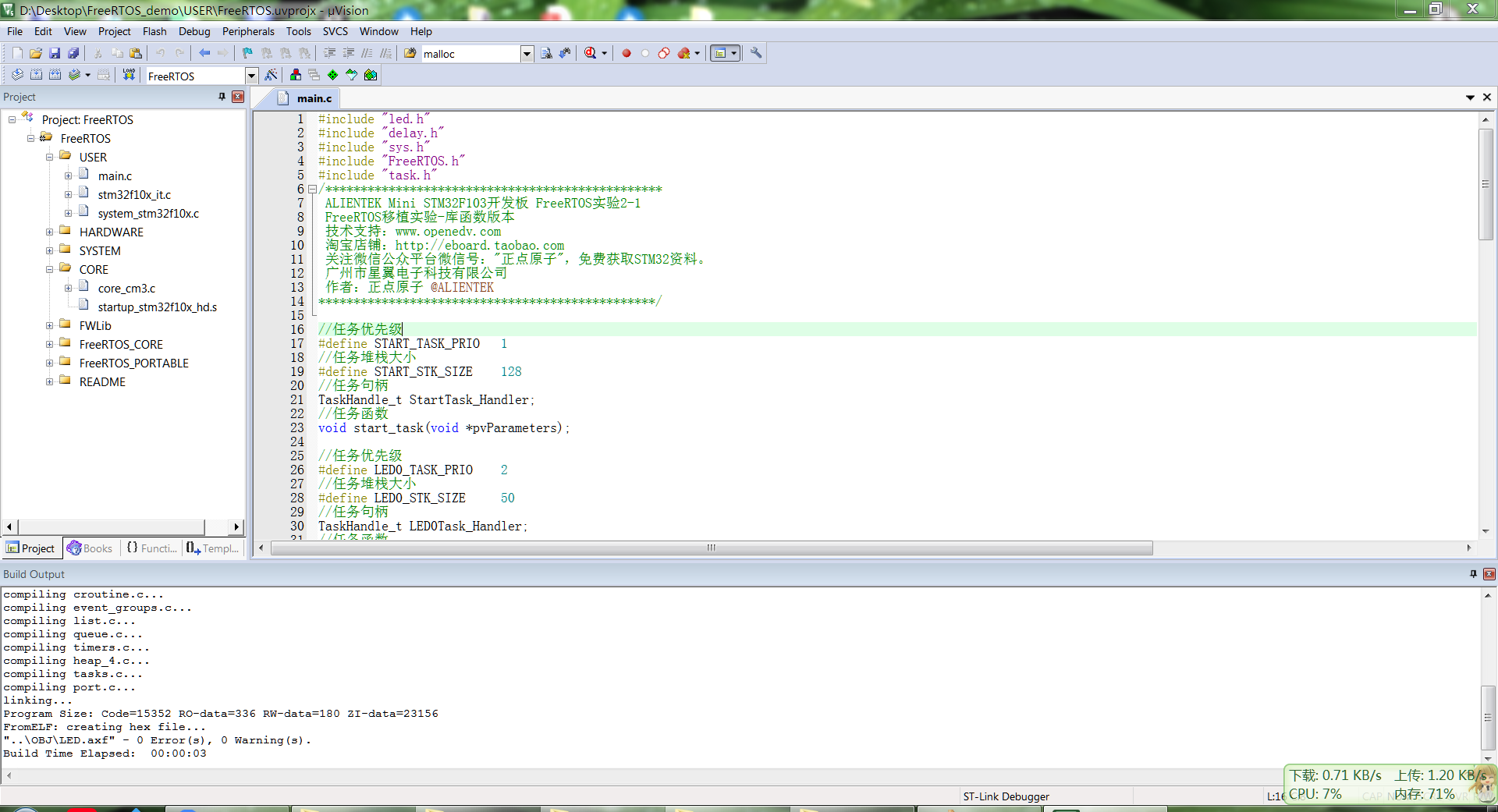Navigate backward with the blue left arrow
The width and height of the screenshot is (1498, 812).
(x=204, y=53)
